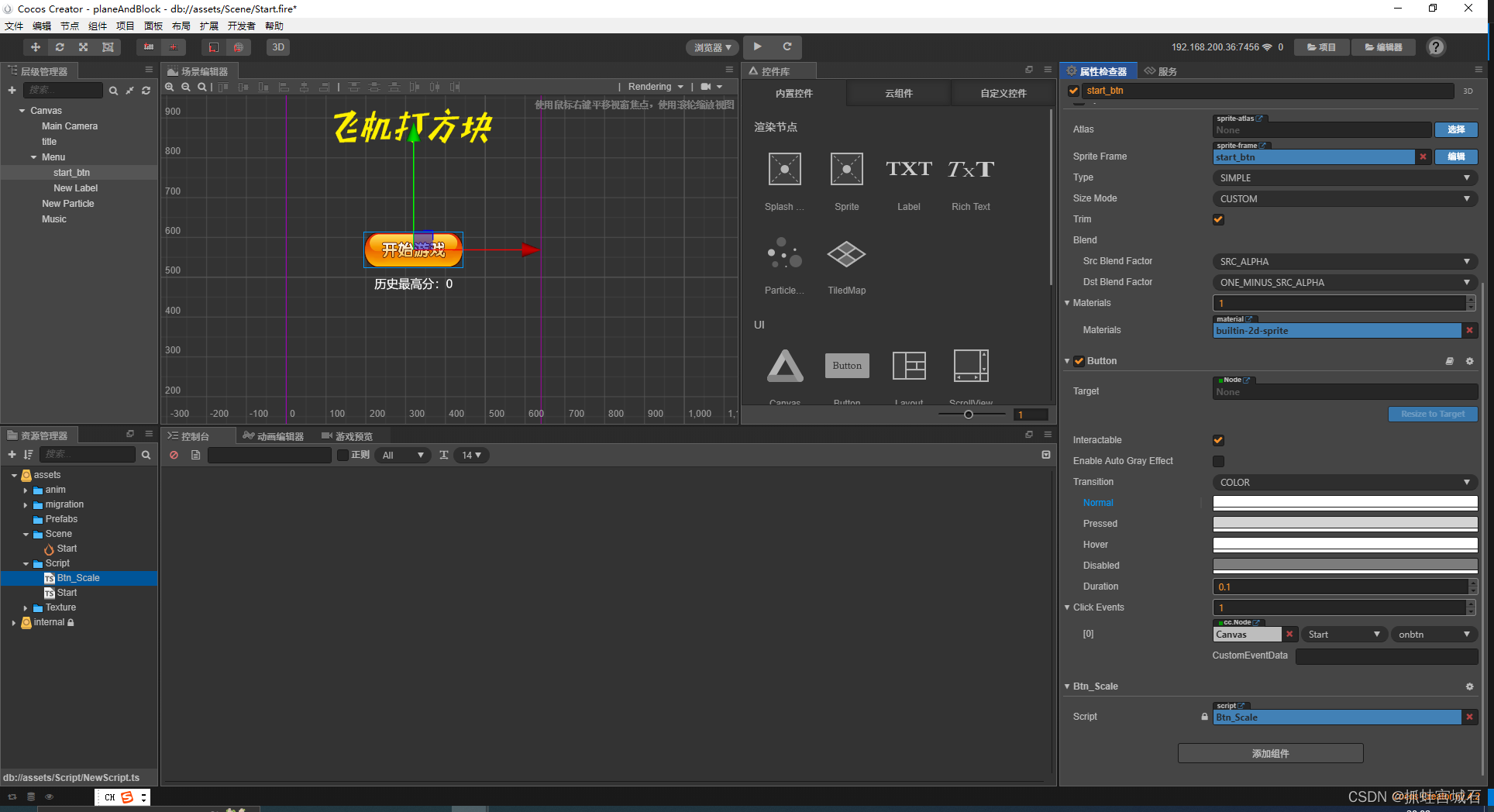1494x812 pixels.
Task: Toggle the Trim checkbox
Action: click(1218, 219)
